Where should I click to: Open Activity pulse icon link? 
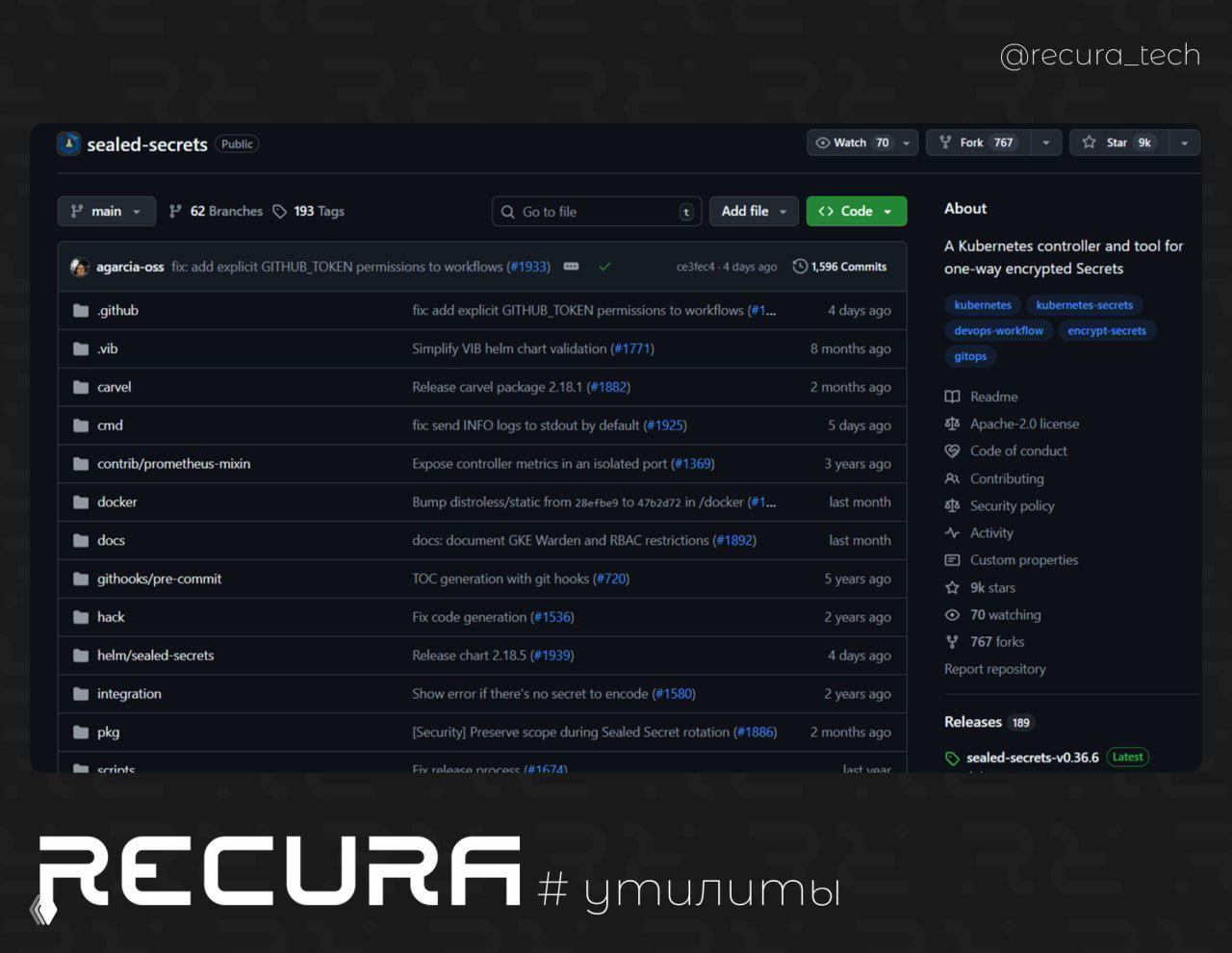(952, 533)
